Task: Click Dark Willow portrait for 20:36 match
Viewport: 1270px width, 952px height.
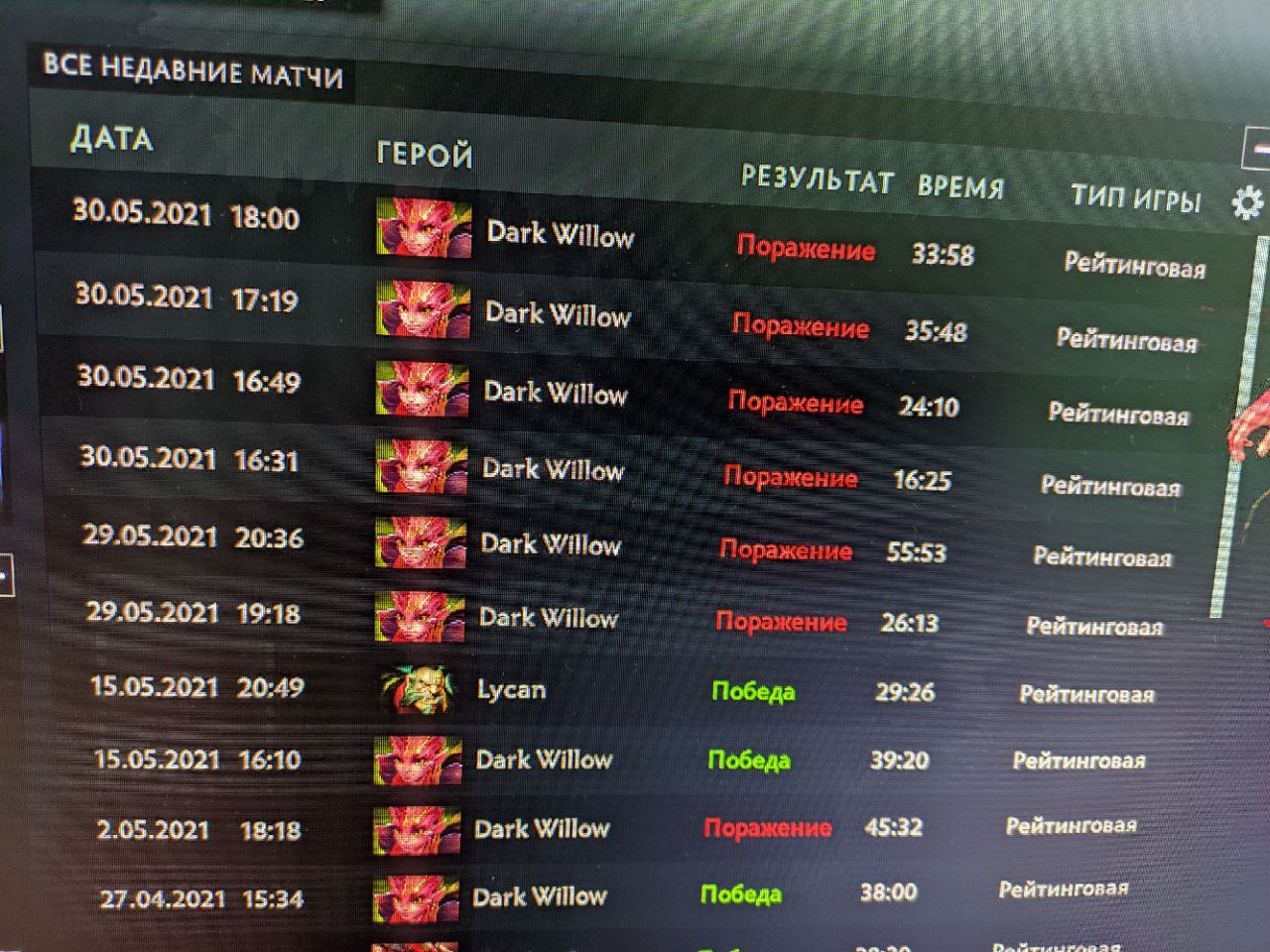Action: [421, 541]
